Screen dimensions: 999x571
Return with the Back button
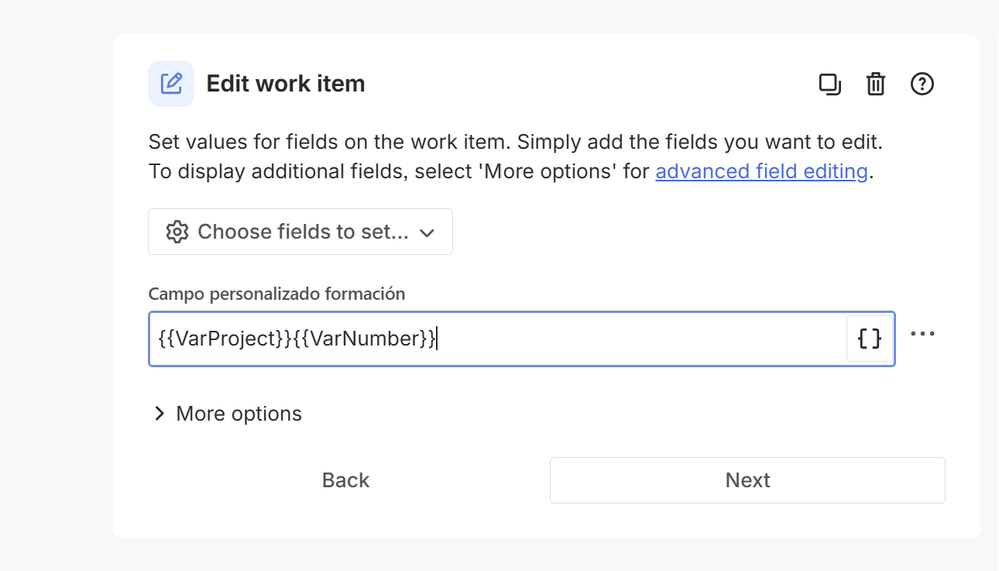point(345,480)
